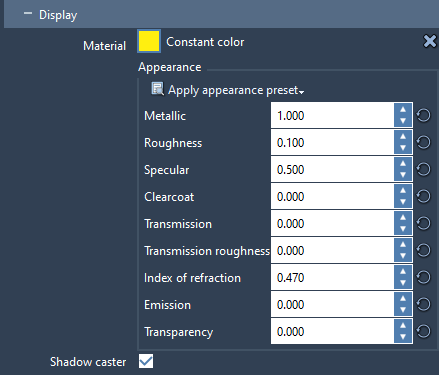Reset the Transmission roughness value
439x375 pixels.
pos(424,251)
